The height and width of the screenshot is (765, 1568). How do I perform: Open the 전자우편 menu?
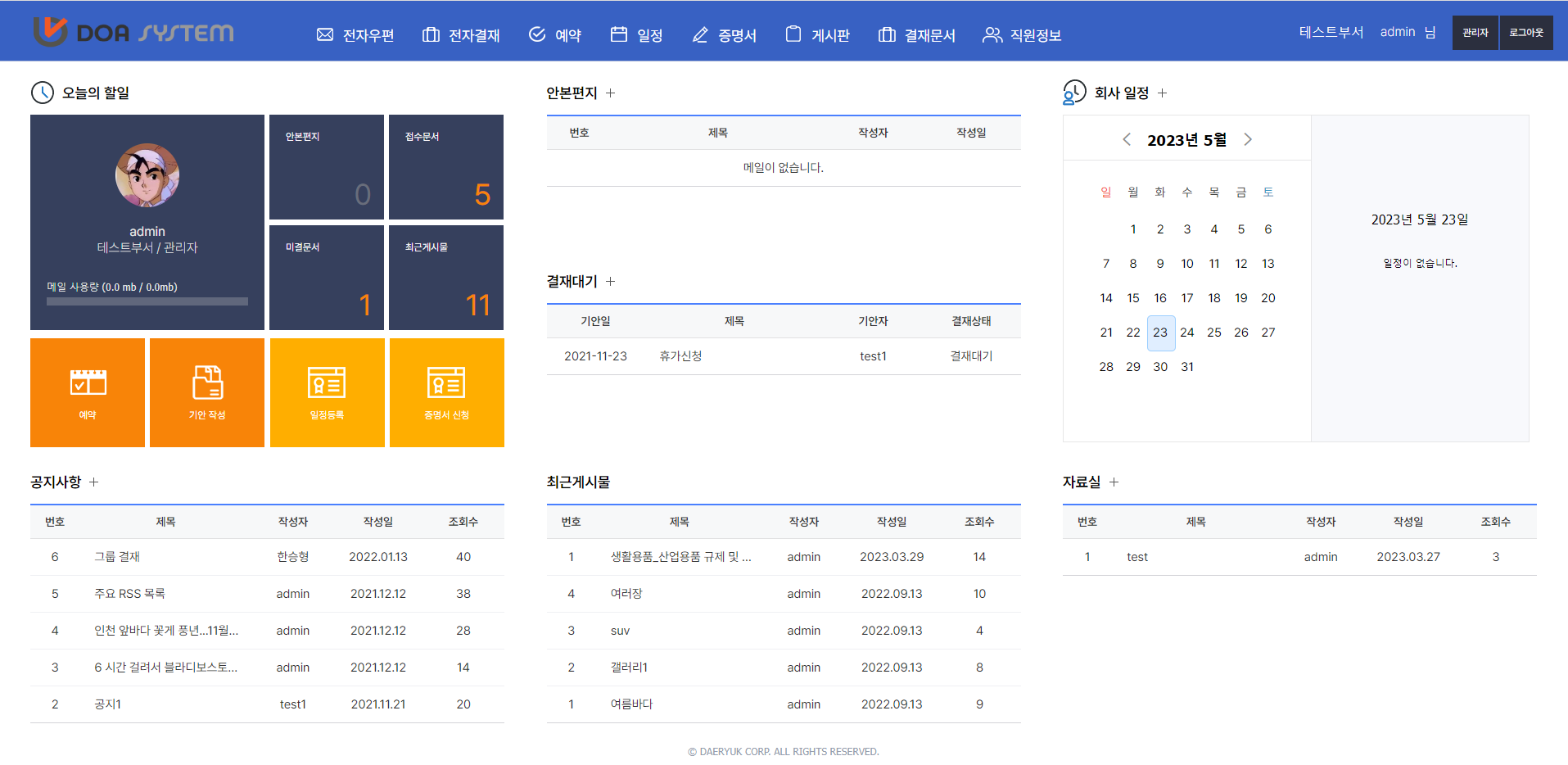(355, 35)
